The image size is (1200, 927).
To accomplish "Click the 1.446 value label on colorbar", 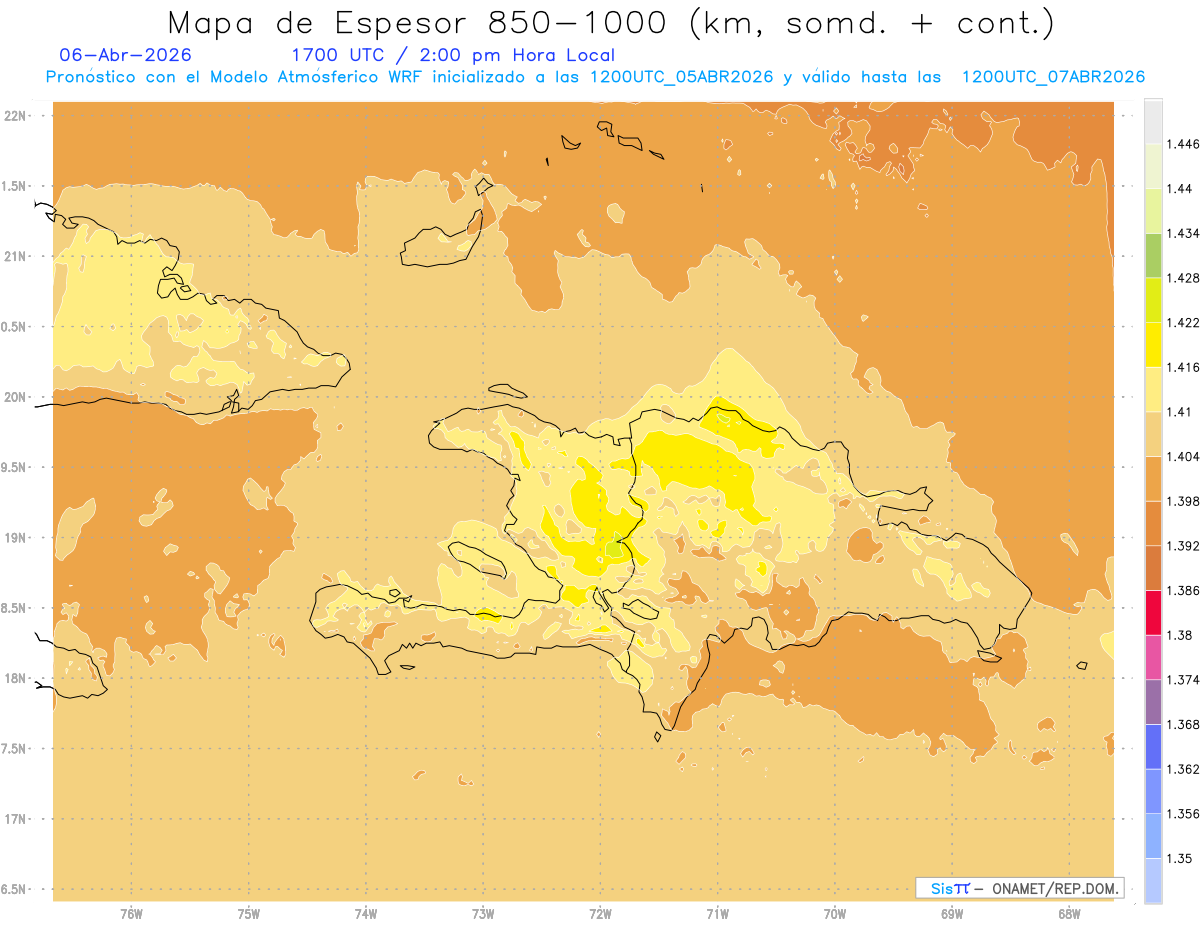I will (x=1183, y=144).
